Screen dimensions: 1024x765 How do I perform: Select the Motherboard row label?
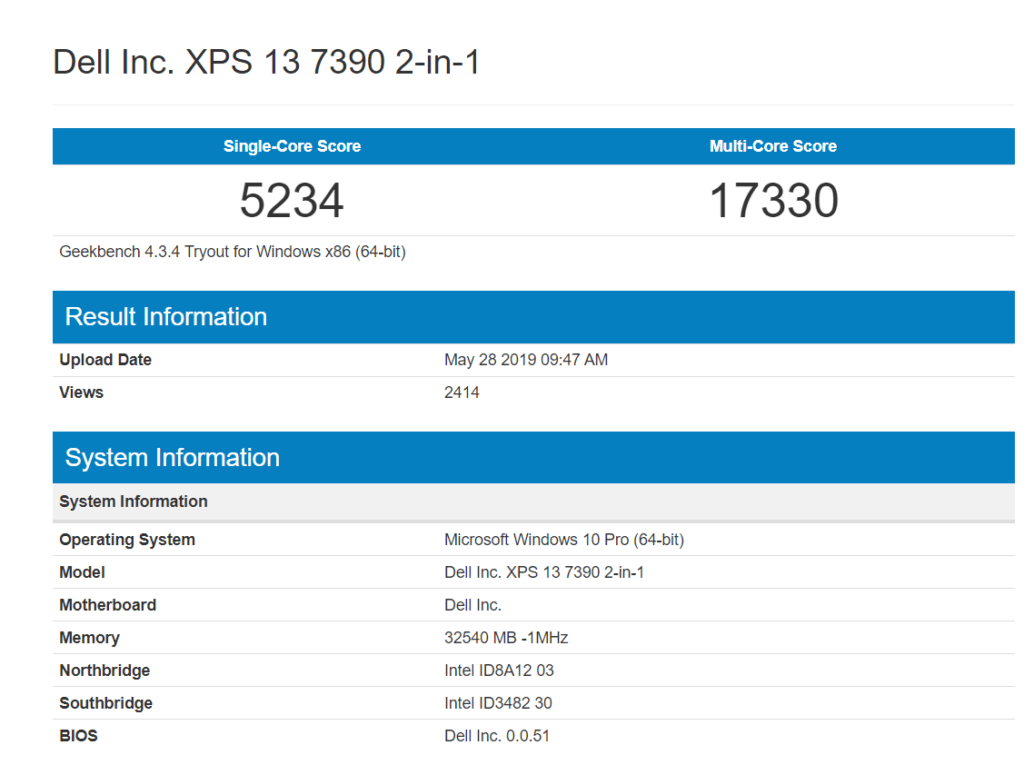(x=108, y=605)
